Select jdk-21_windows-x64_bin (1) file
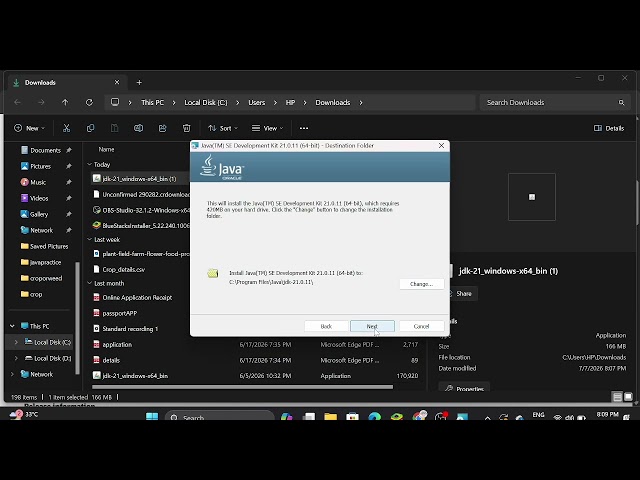Viewport: 640px width, 480px height. 139,179
